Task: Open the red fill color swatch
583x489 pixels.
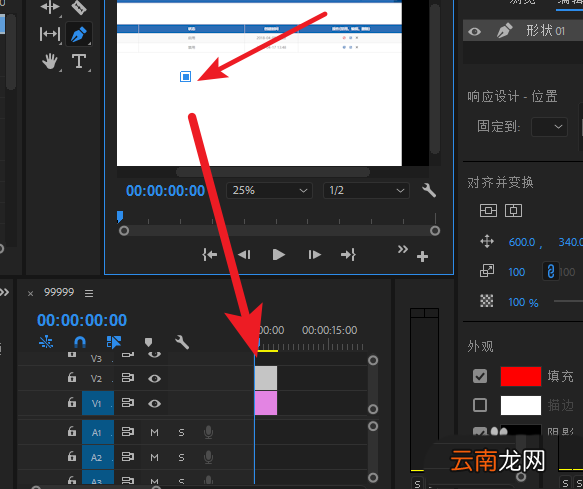Action: pyautogui.click(x=521, y=376)
